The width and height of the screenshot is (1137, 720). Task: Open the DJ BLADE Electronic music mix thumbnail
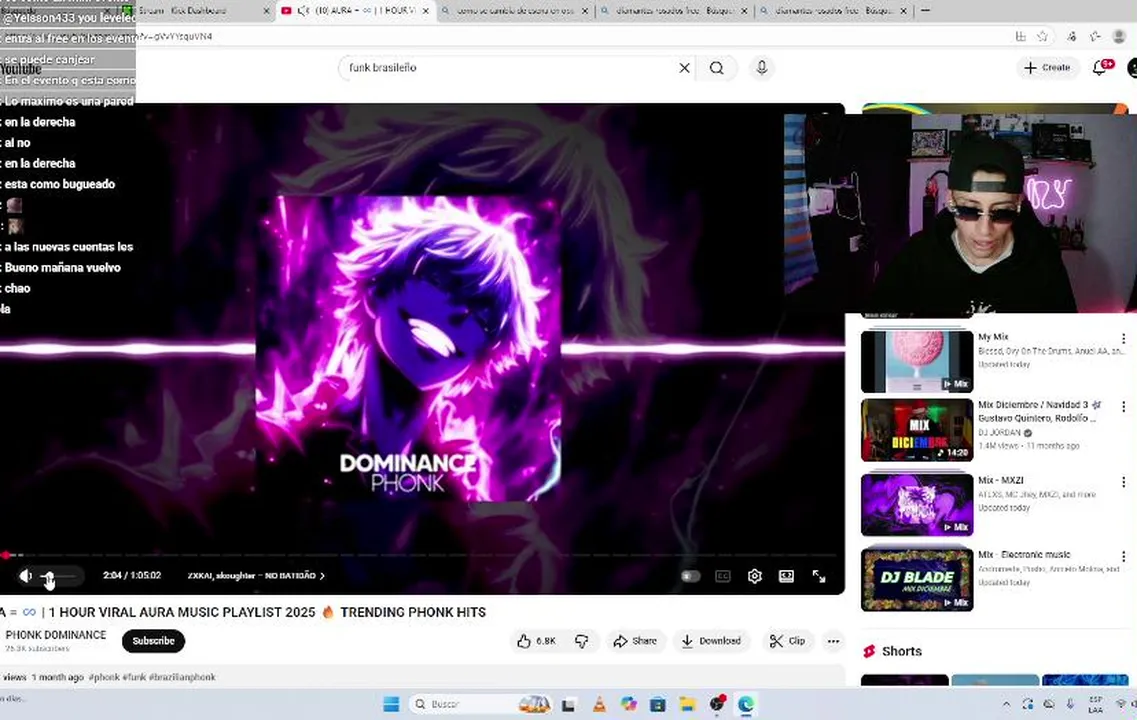click(917, 579)
